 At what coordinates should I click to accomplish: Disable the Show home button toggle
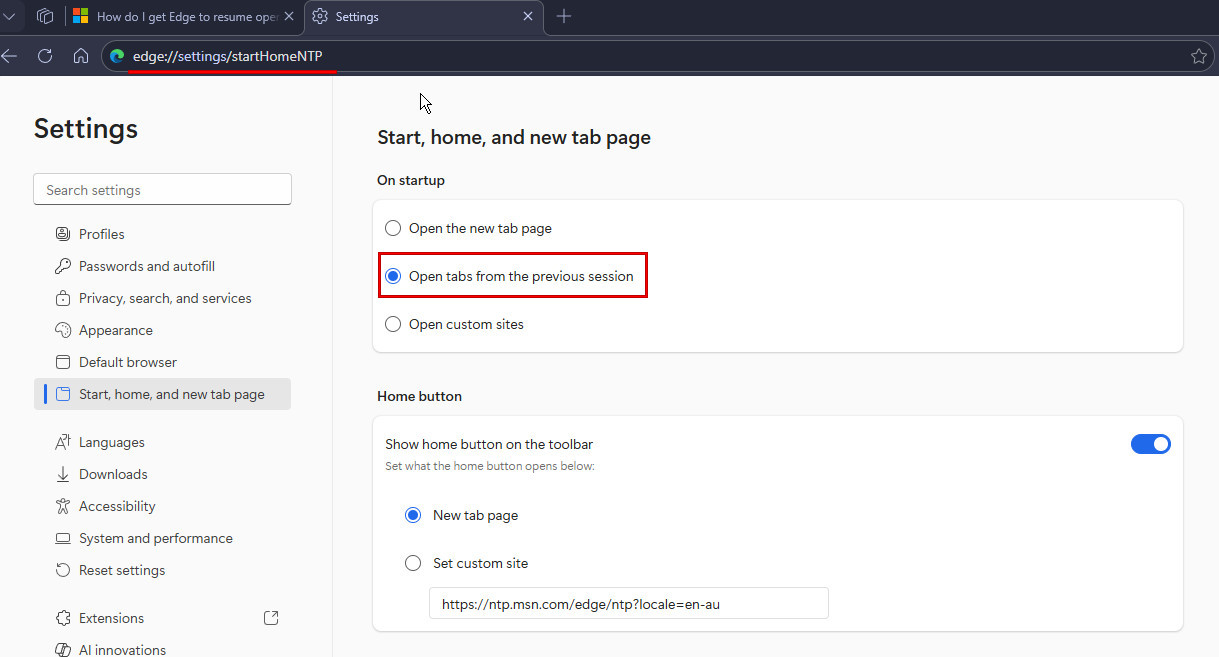click(1151, 443)
